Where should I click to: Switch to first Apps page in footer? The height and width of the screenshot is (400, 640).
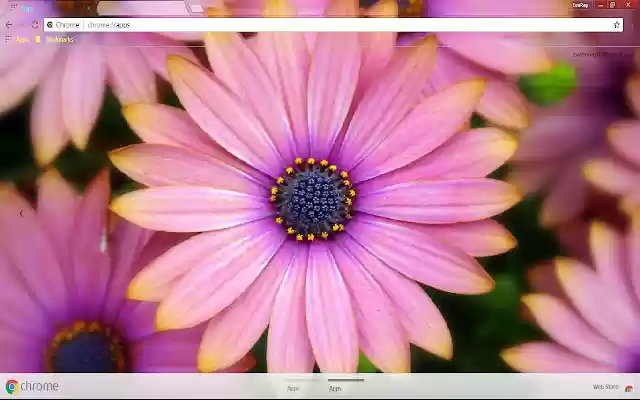coord(293,388)
